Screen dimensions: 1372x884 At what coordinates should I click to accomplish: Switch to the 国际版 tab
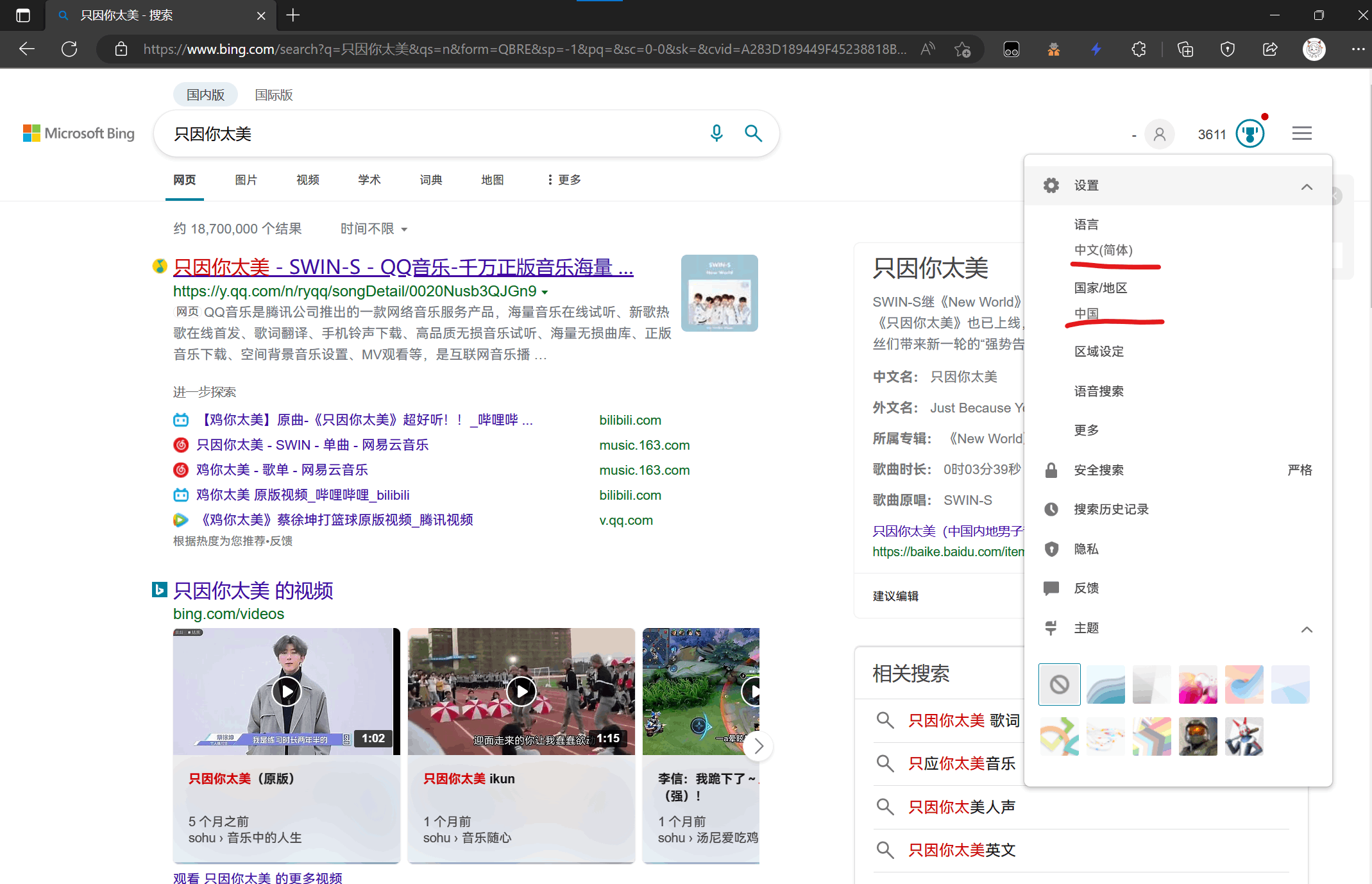click(273, 94)
